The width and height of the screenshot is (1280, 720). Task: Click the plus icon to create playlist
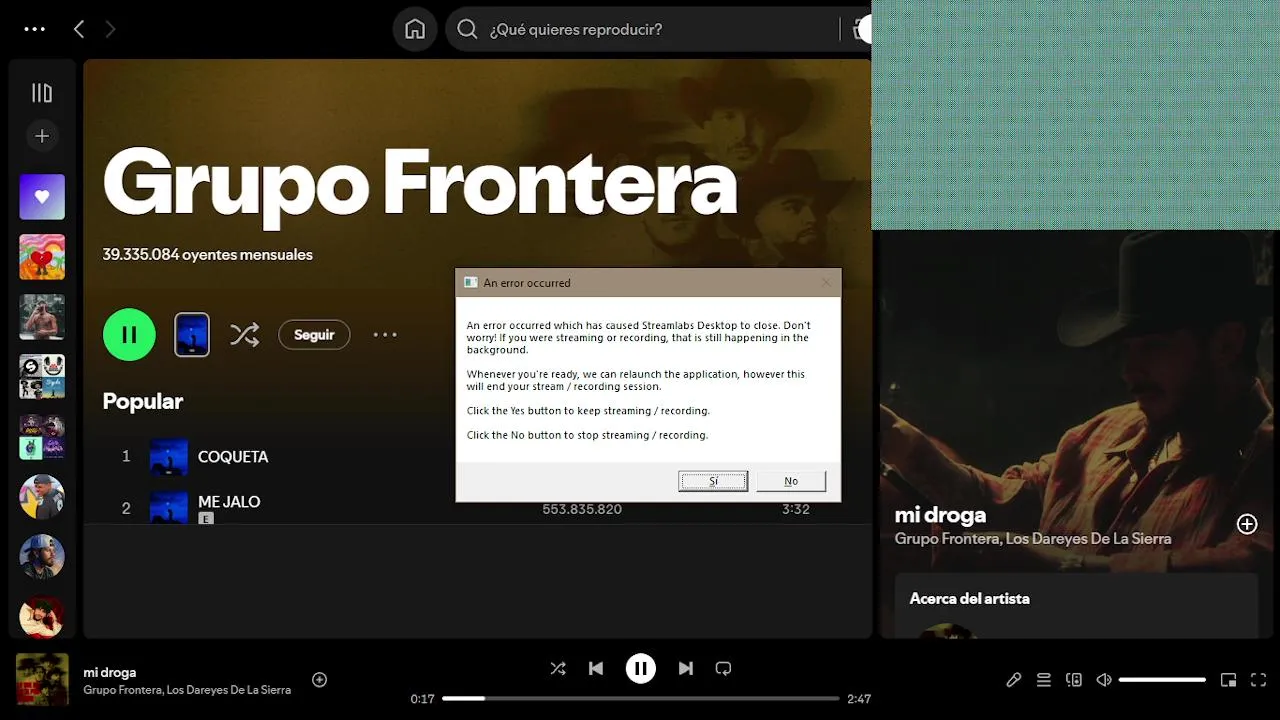pos(42,136)
